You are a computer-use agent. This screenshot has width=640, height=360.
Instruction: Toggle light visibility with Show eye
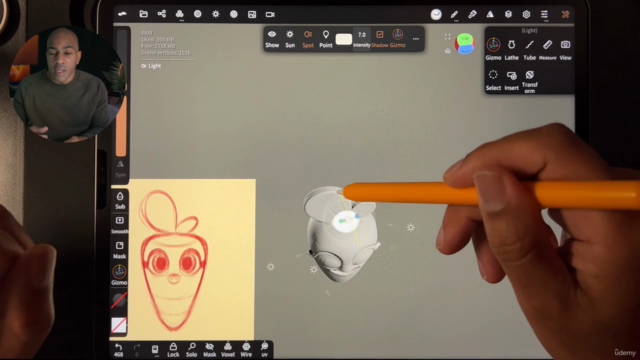pyautogui.click(x=272, y=39)
